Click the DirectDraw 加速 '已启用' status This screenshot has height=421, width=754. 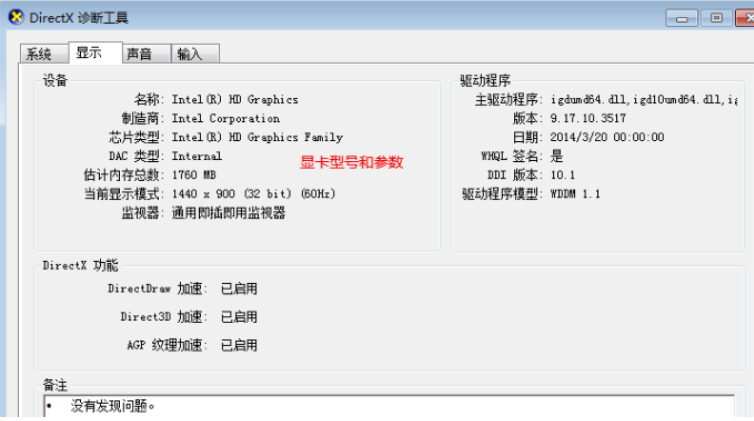239,288
